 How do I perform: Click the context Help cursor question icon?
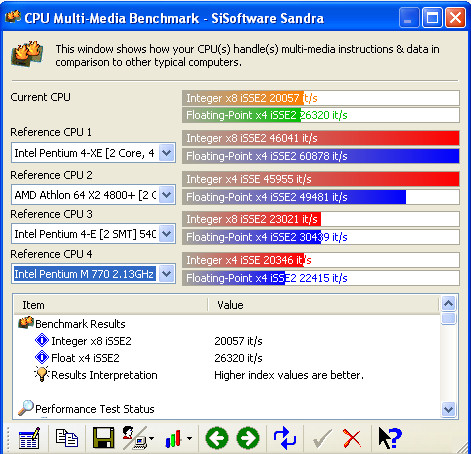390,438
